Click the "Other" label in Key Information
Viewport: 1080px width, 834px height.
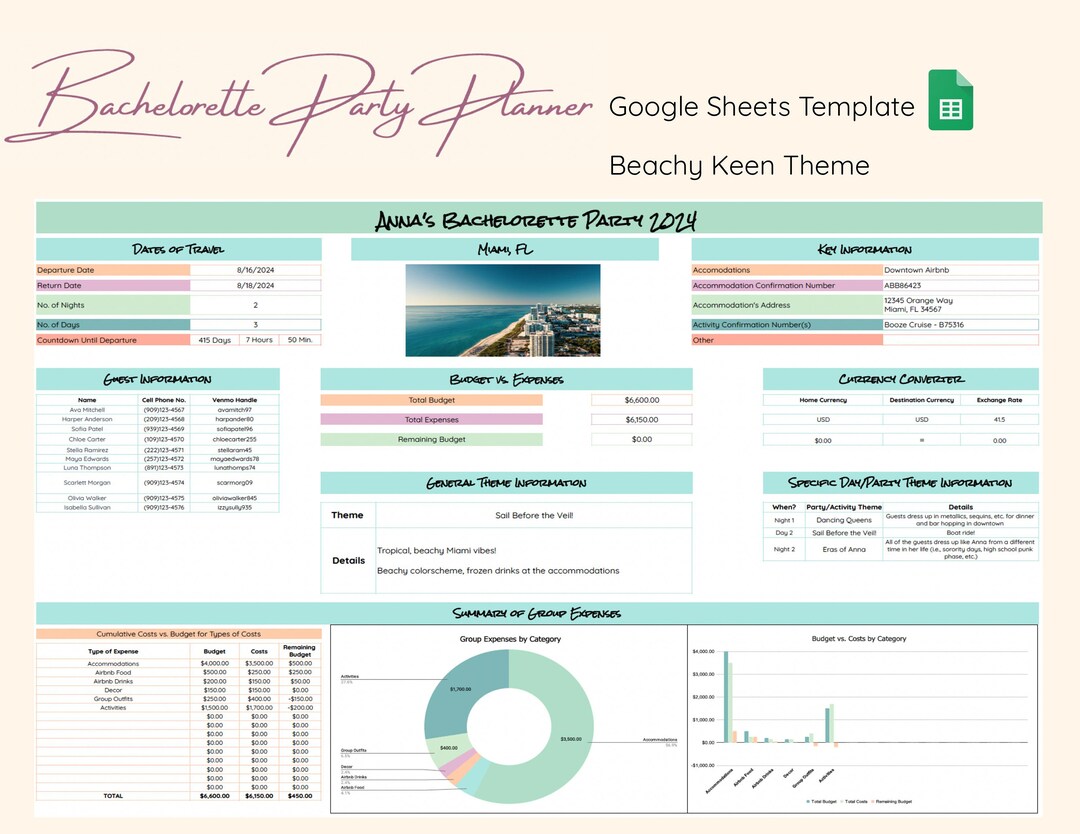pyautogui.click(x=787, y=340)
